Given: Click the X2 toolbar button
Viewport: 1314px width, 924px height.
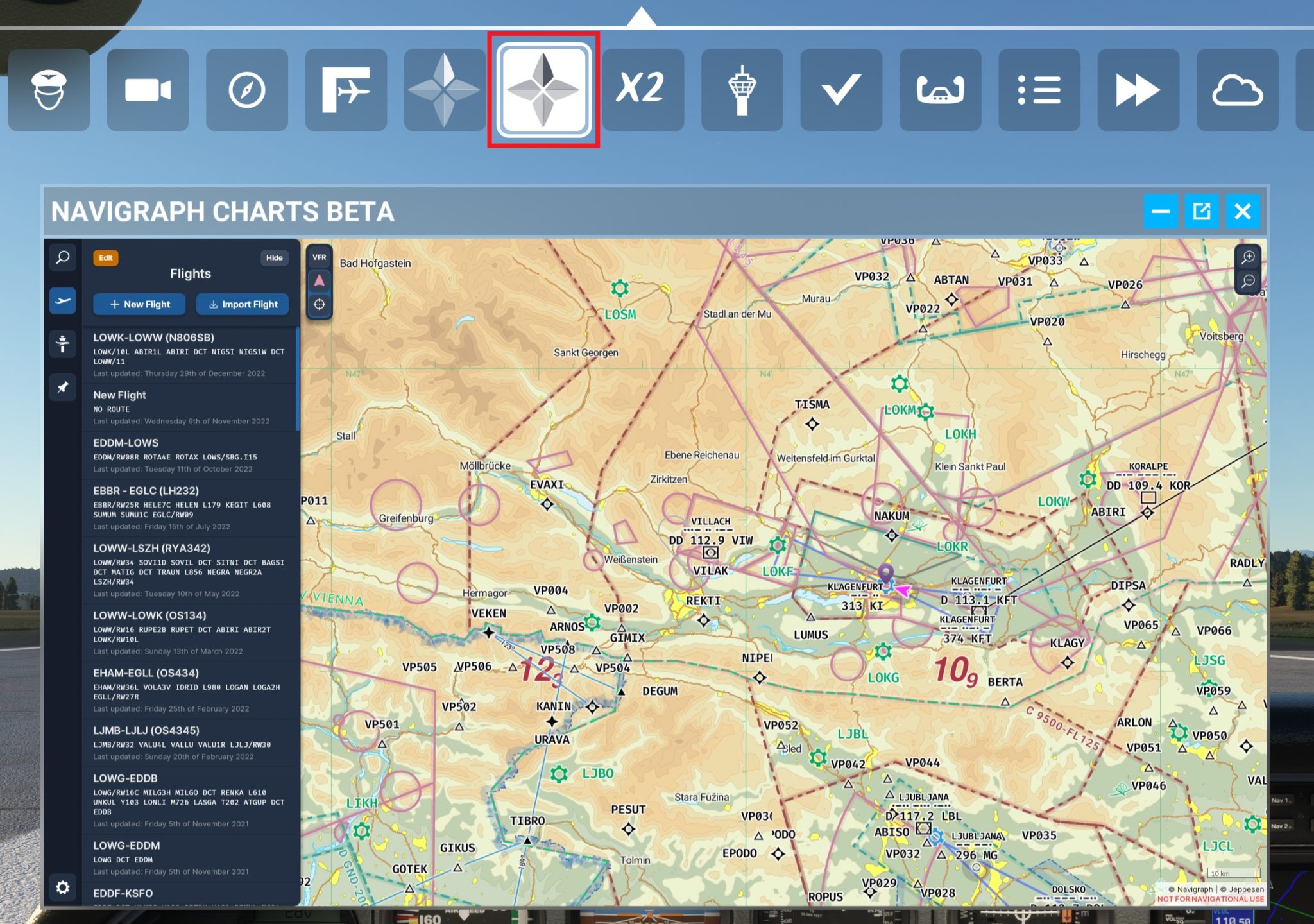Looking at the screenshot, I should 643,90.
